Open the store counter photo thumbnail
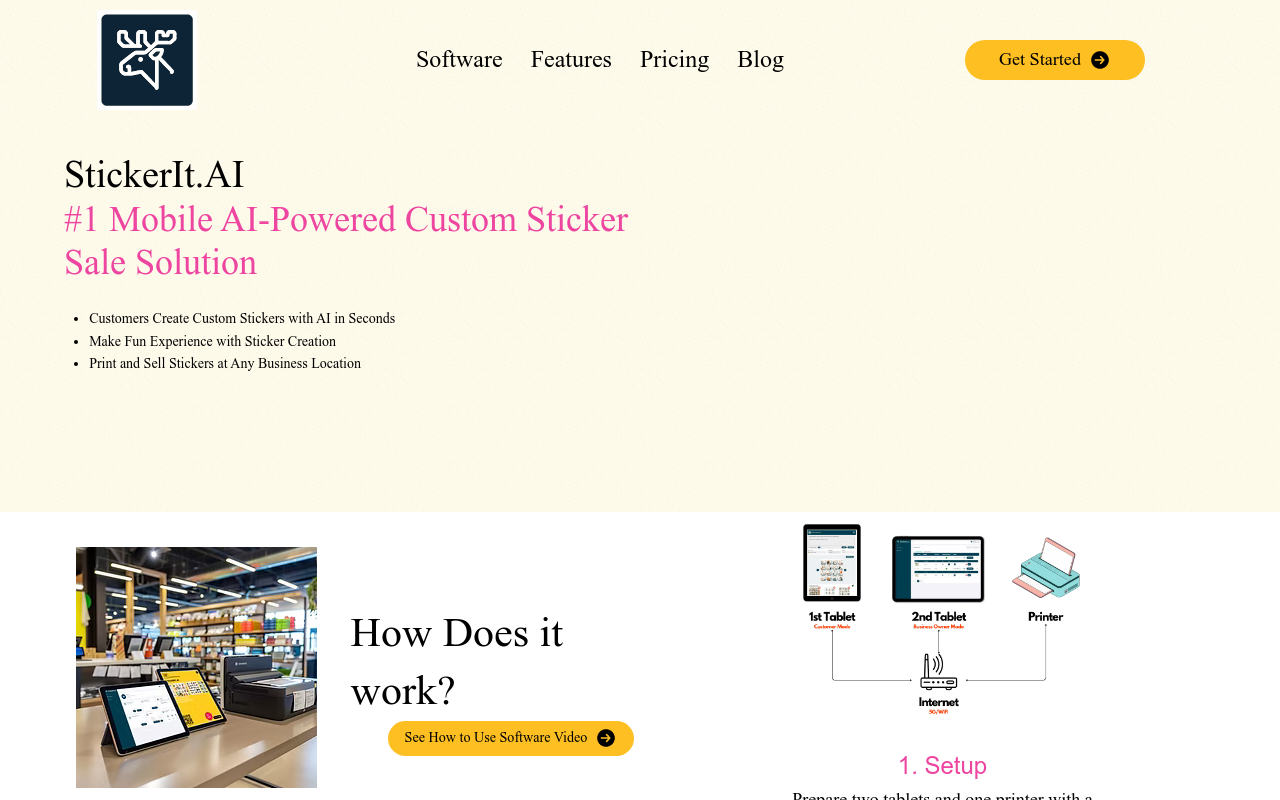 tap(196, 667)
